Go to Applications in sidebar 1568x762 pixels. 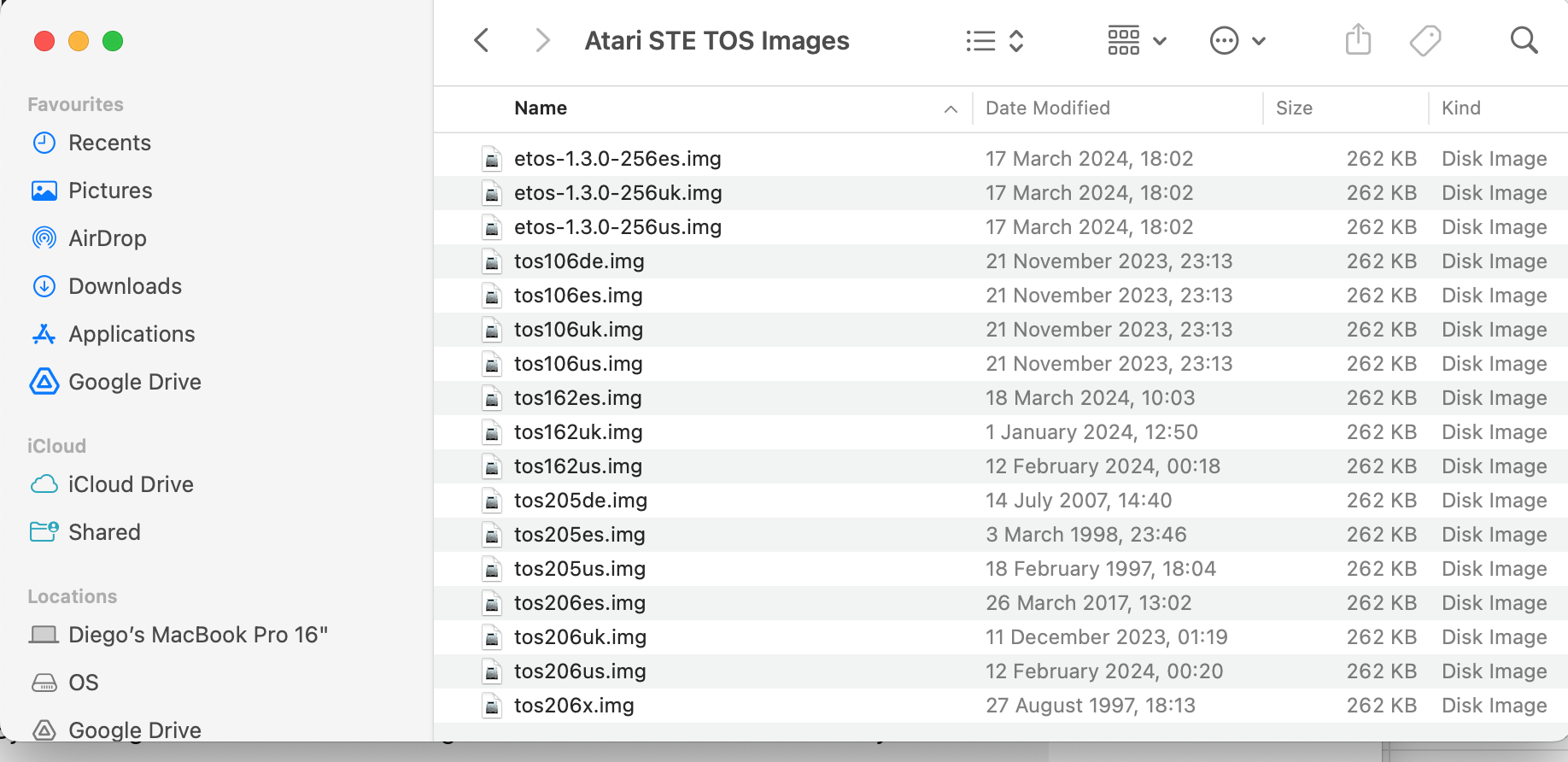pos(132,334)
